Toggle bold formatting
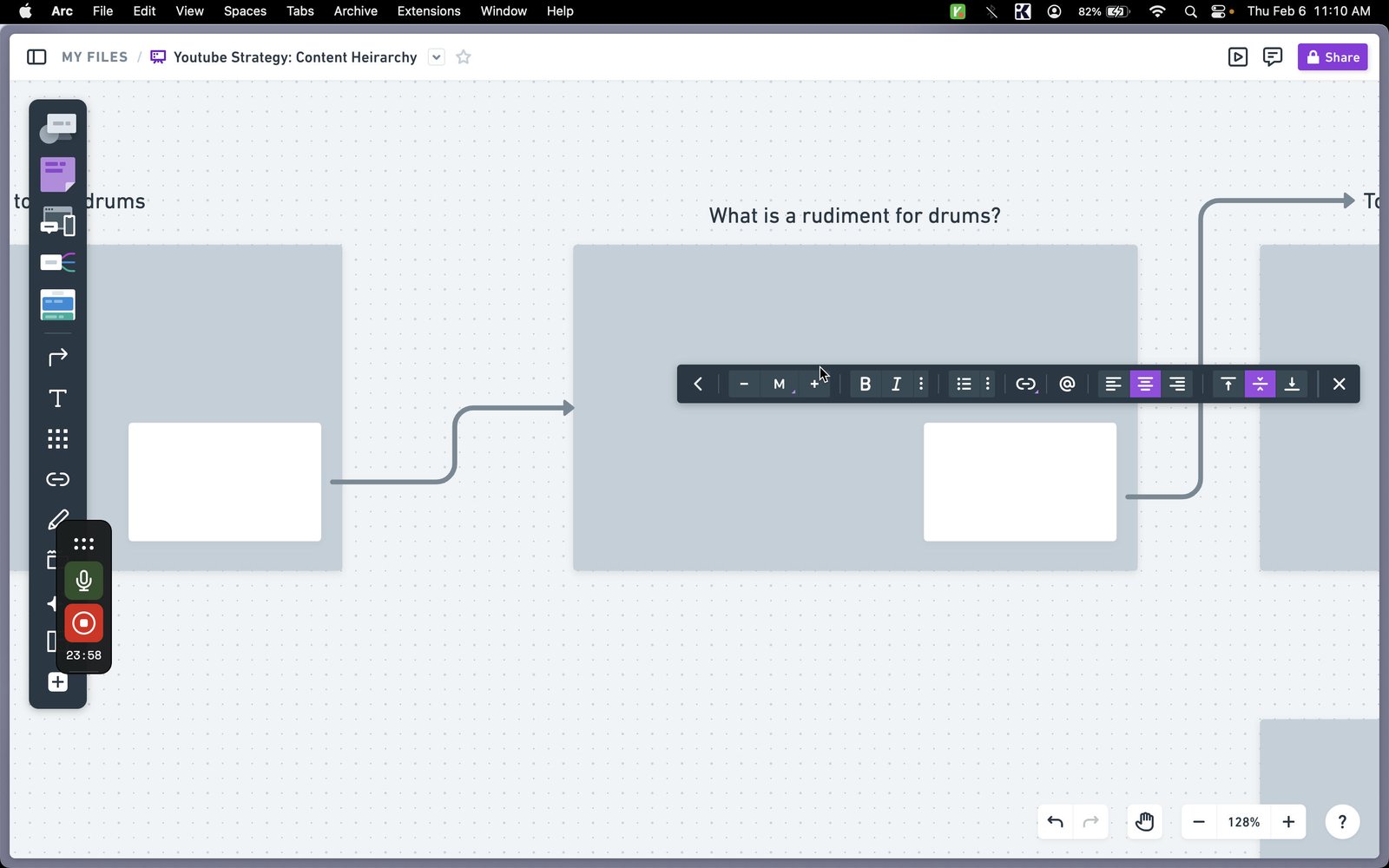Viewport: 1389px width, 868px height. click(x=865, y=384)
